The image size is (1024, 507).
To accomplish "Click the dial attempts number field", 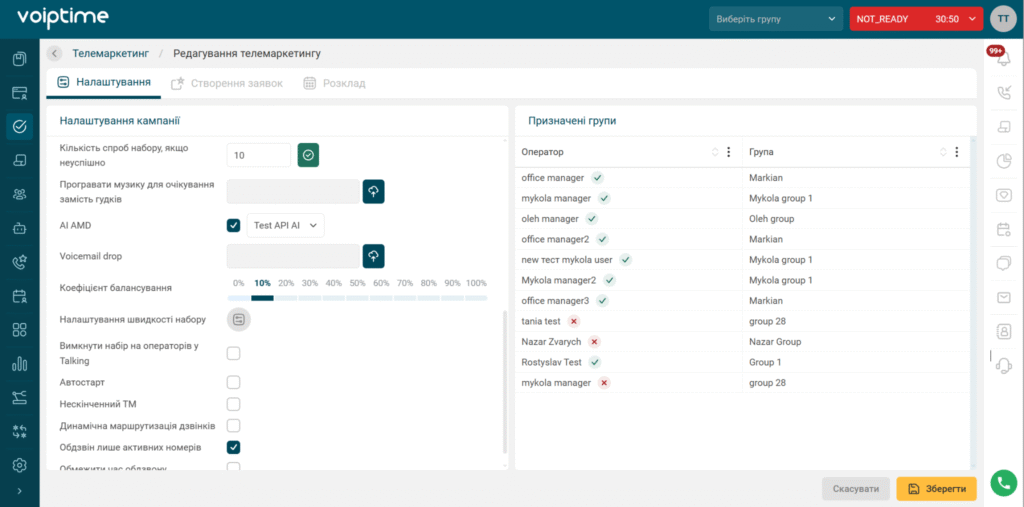I will point(259,155).
